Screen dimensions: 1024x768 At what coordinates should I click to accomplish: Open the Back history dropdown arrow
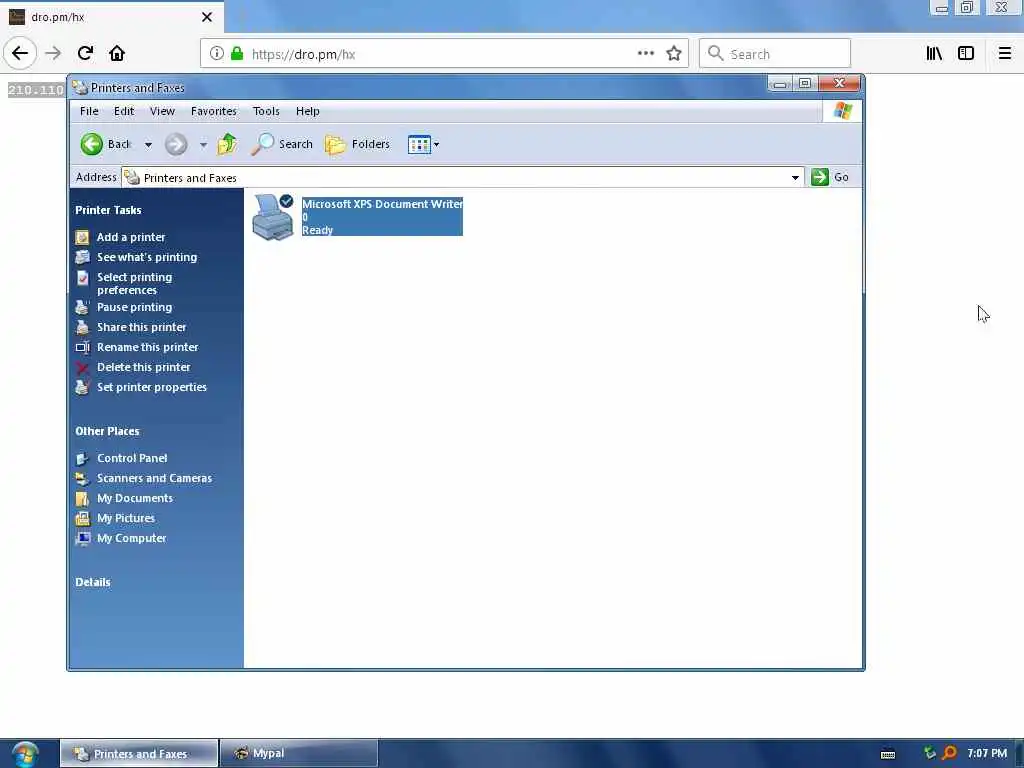(148, 145)
